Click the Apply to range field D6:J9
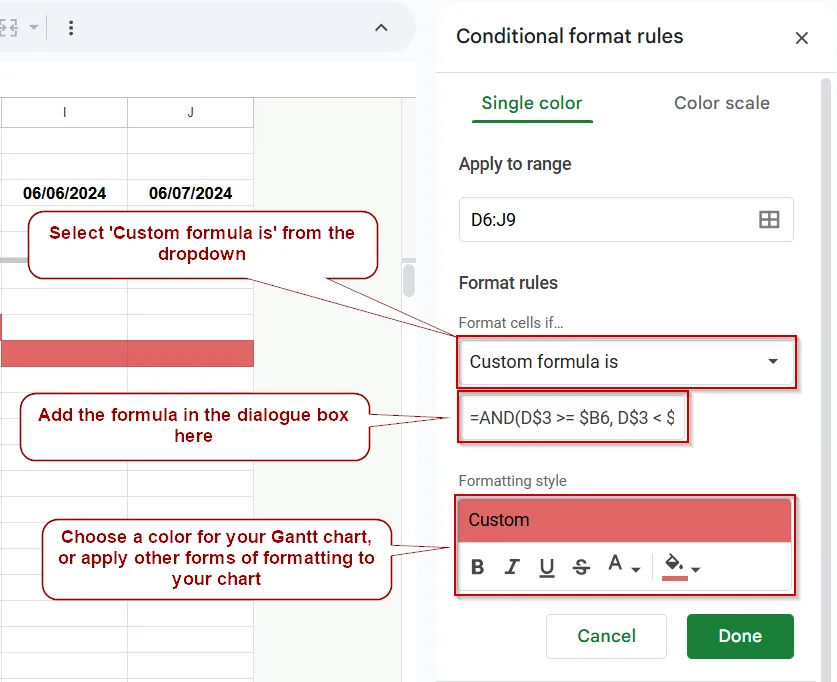837x682 pixels. (x=626, y=219)
